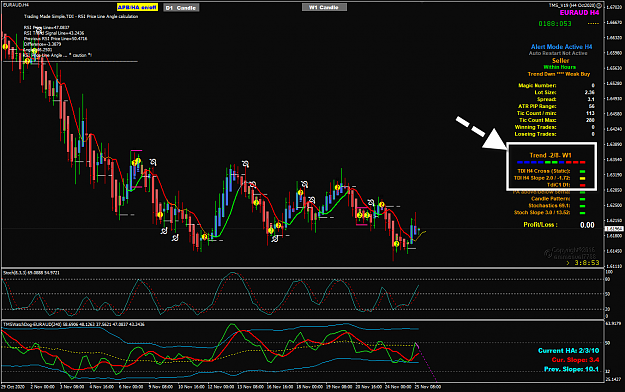Select the EURAUD H4 pair heading
The image size is (625, 392).
click(x=579, y=13)
